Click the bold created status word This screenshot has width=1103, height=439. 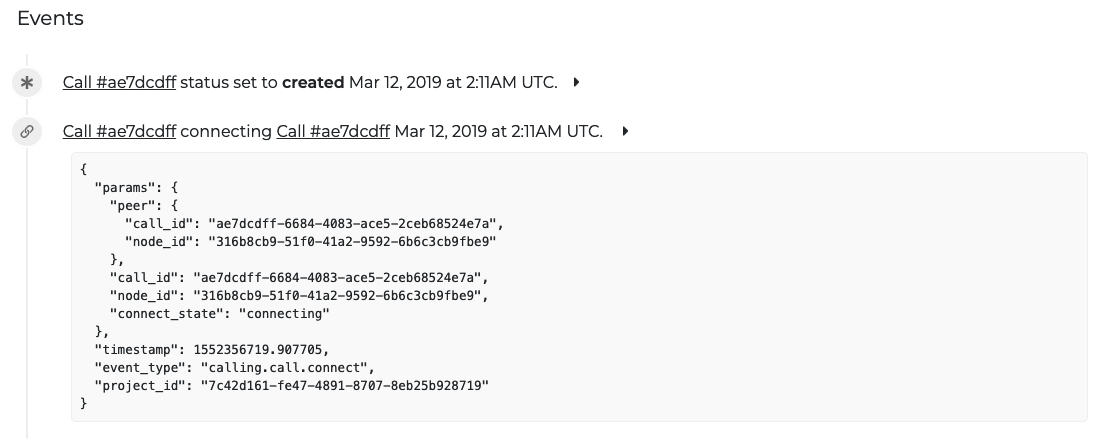click(x=313, y=82)
